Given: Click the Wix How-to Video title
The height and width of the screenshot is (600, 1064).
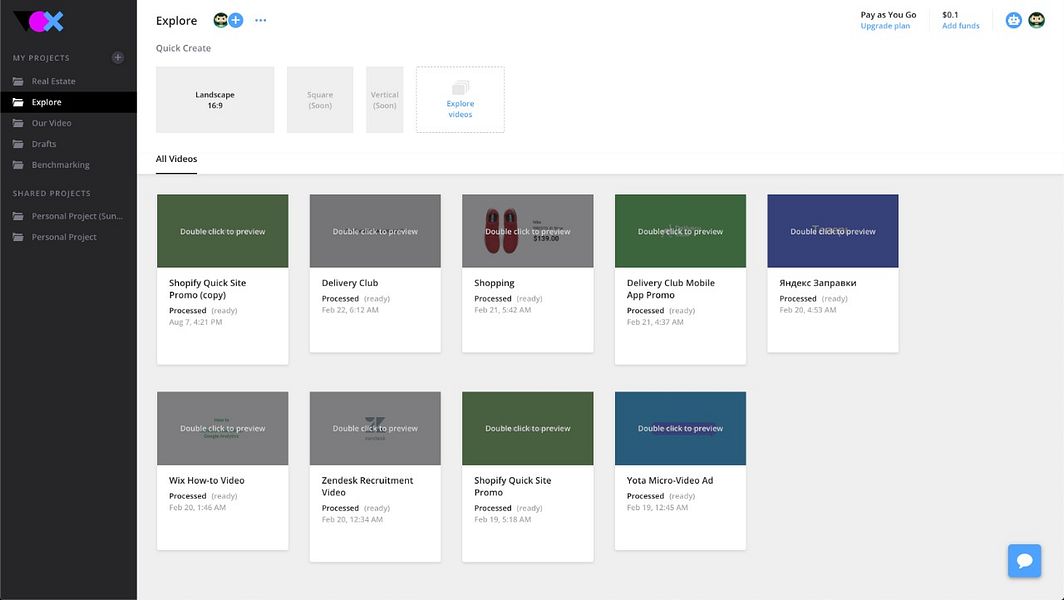Looking at the screenshot, I should (206, 481).
